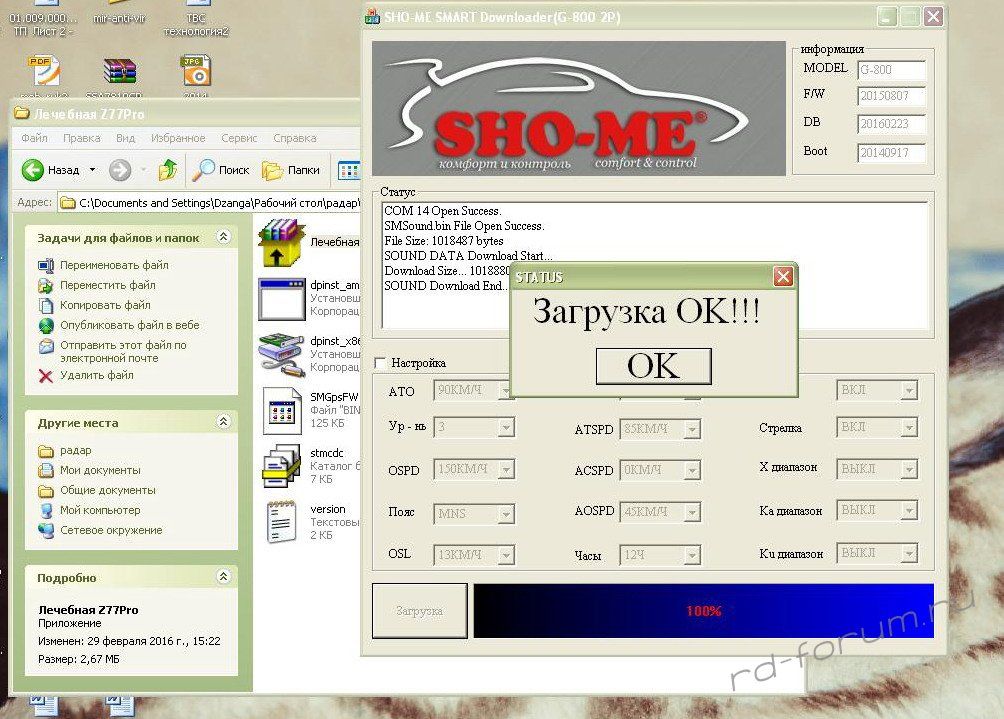The height and width of the screenshot is (719, 1004).
Task: Go up one folder level in Explorer
Action: tap(168, 170)
